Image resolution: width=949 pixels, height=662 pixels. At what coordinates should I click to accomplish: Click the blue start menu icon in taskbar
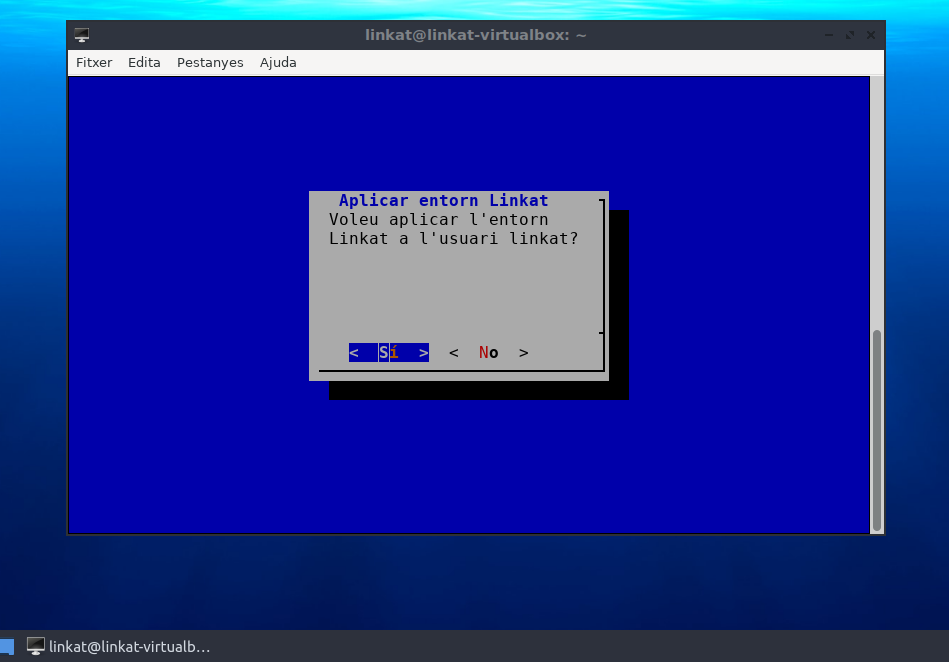(6, 647)
